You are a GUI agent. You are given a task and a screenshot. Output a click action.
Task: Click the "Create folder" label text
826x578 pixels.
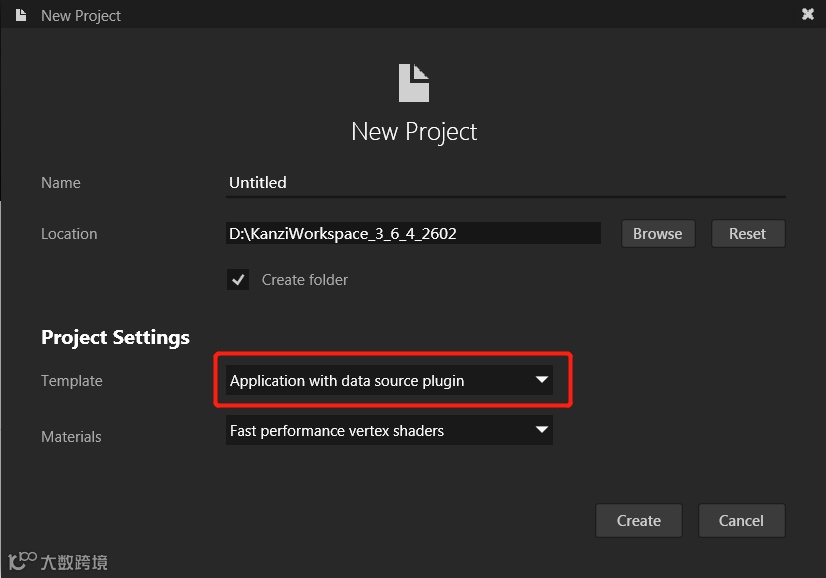[305, 280]
